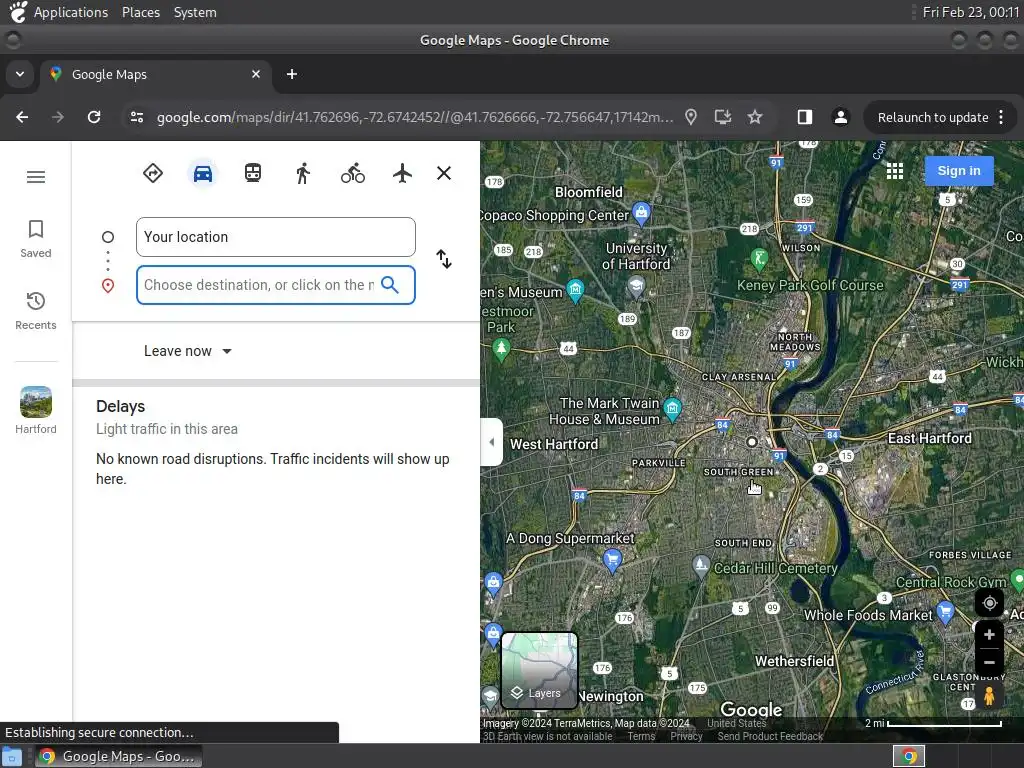Click the Terms link

pyautogui.click(x=641, y=736)
